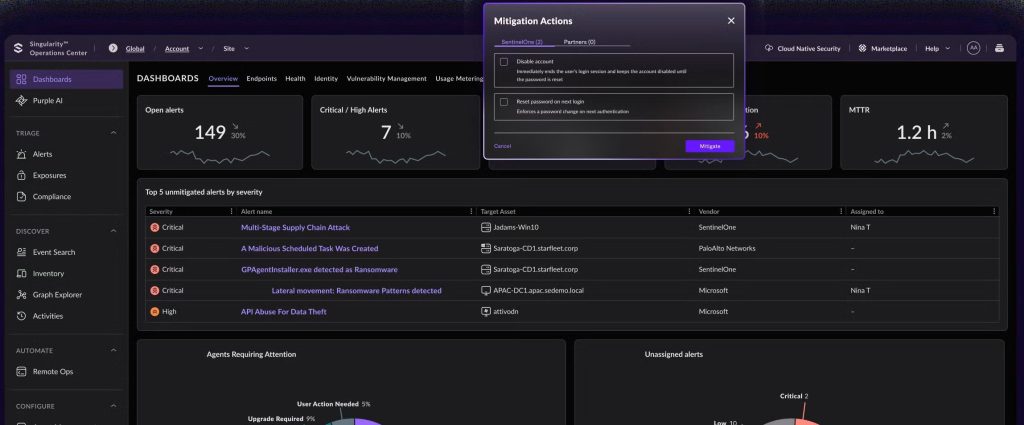Click the scope arrow icon before Global

click(113, 48)
